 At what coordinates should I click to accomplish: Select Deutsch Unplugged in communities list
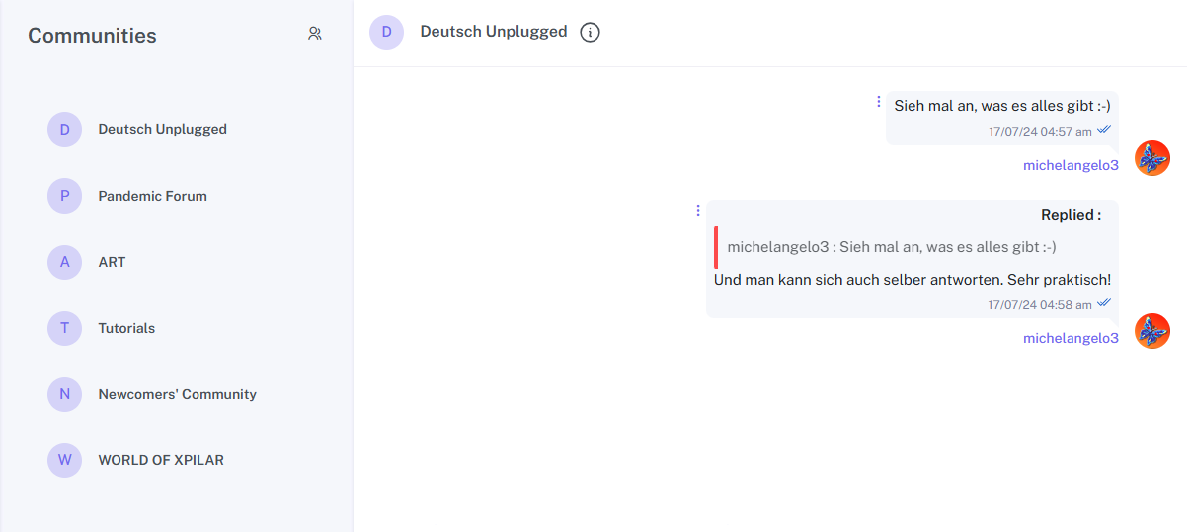[x=162, y=130]
